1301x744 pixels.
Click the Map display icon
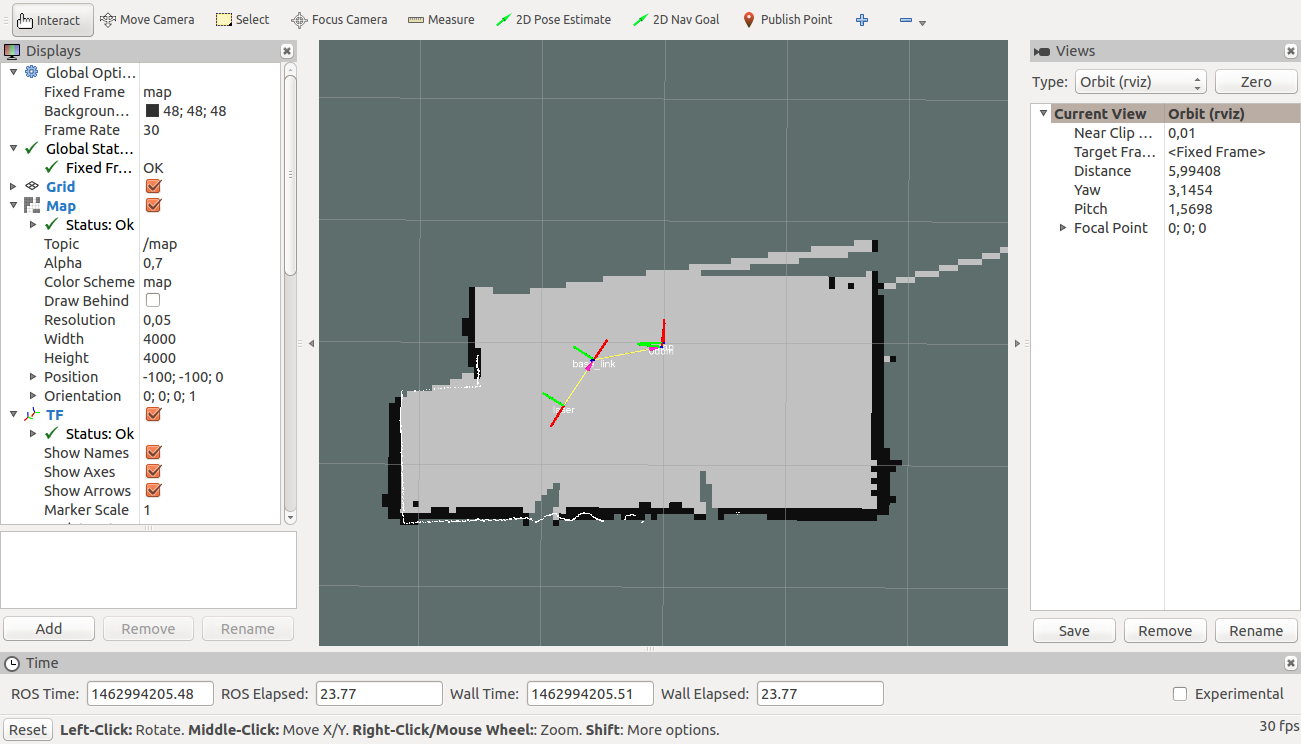click(x=32, y=206)
